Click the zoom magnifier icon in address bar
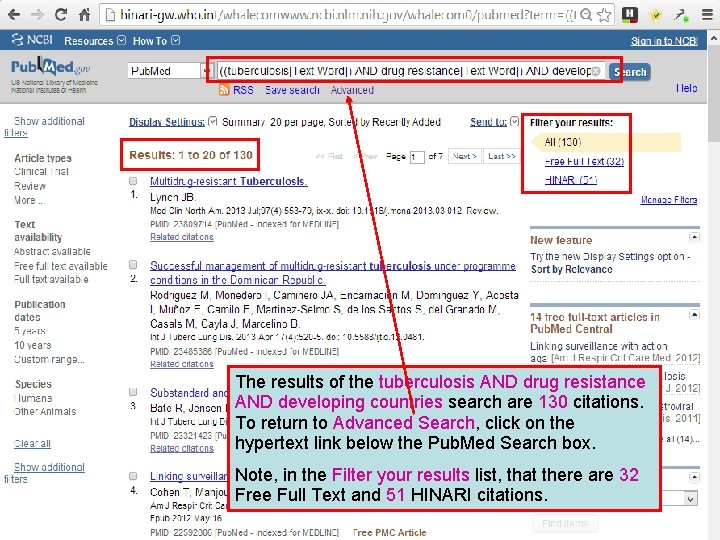The height and width of the screenshot is (540, 720). tap(586, 15)
